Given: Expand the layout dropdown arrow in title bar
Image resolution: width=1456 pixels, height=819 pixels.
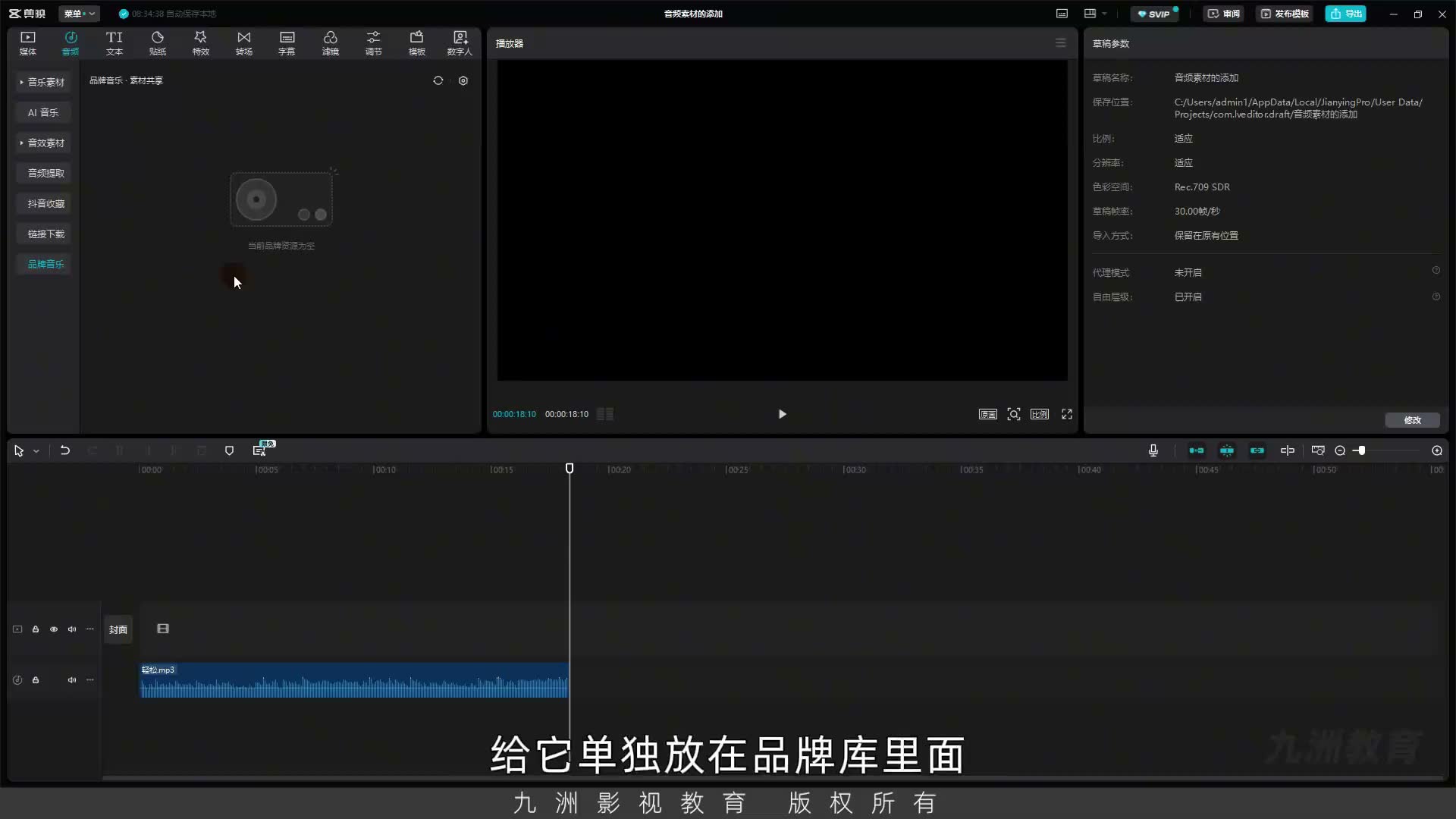Looking at the screenshot, I should [1104, 14].
